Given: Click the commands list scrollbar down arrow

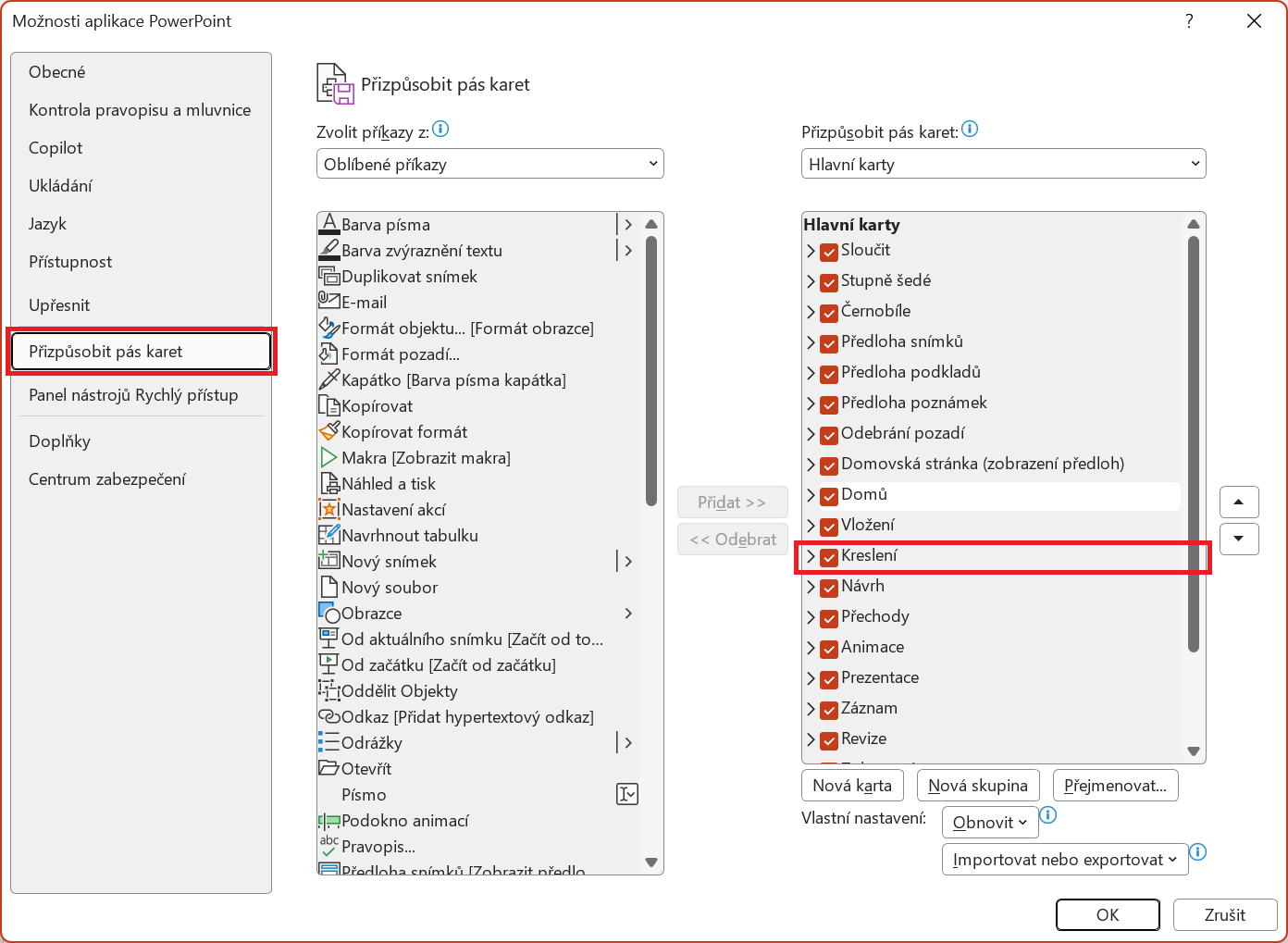Looking at the screenshot, I should tap(651, 862).
